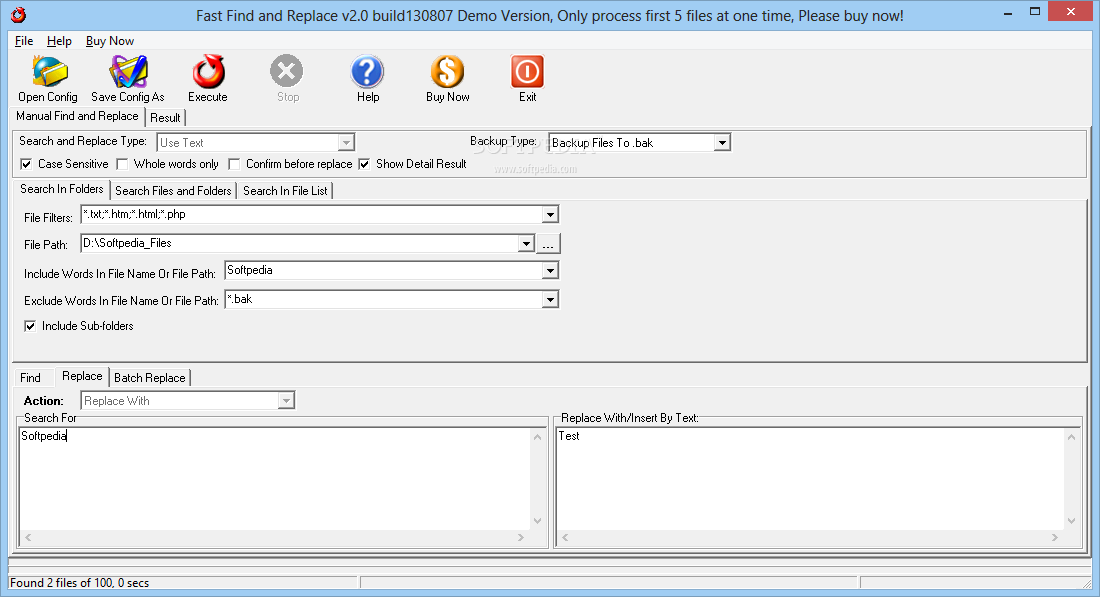
Task: Maximize the Fast Find and Replace window
Action: click(1035, 12)
